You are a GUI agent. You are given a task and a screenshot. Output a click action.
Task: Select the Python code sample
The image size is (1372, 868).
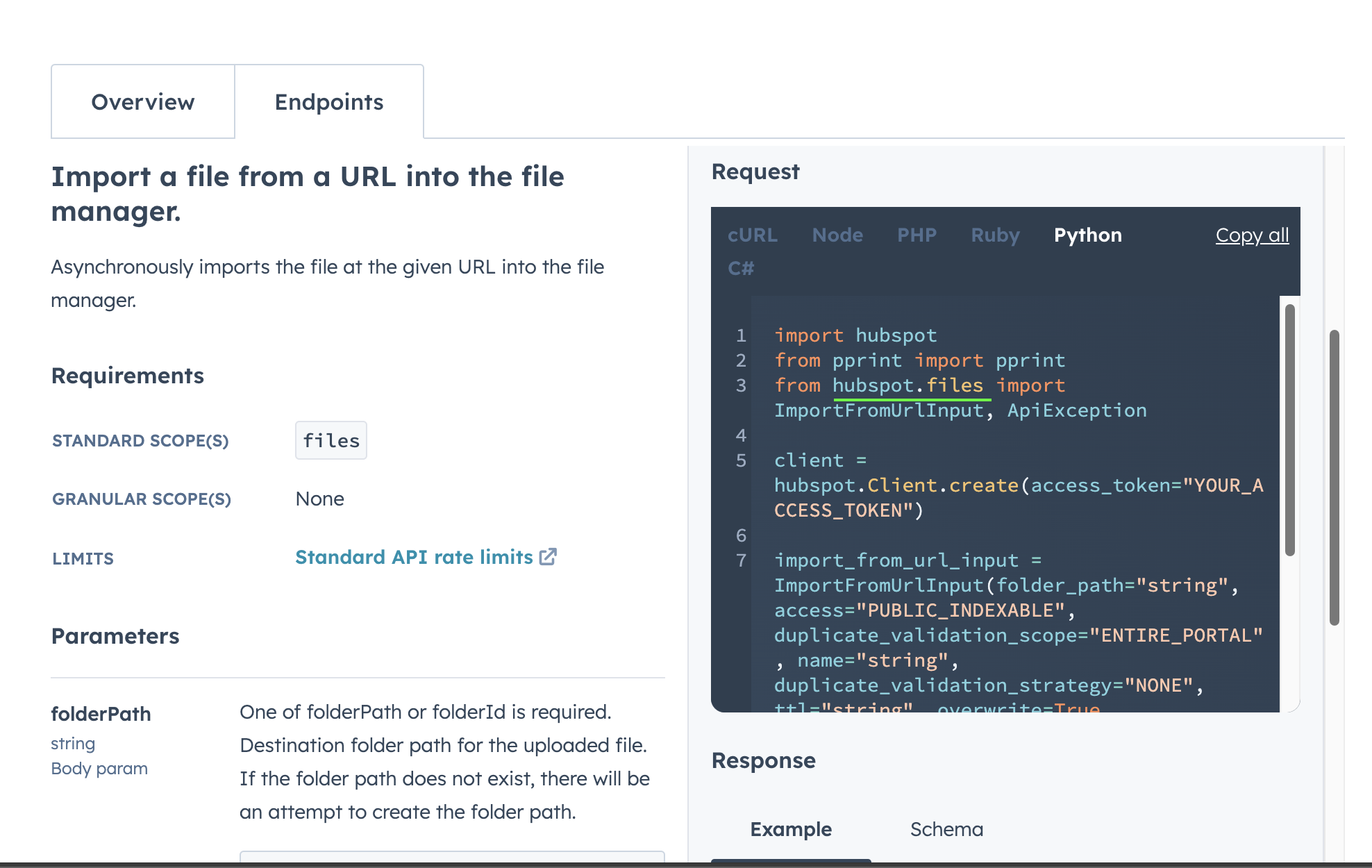[1087, 235]
